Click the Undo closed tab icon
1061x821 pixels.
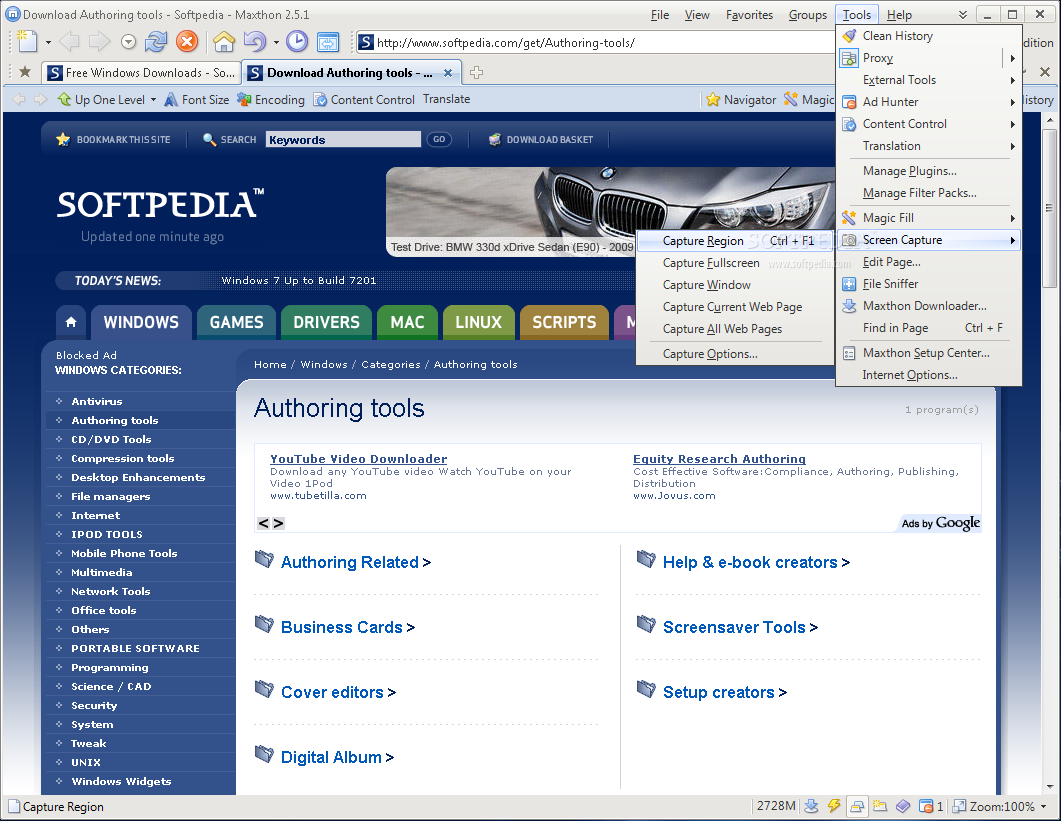click(x=255, y=42)
